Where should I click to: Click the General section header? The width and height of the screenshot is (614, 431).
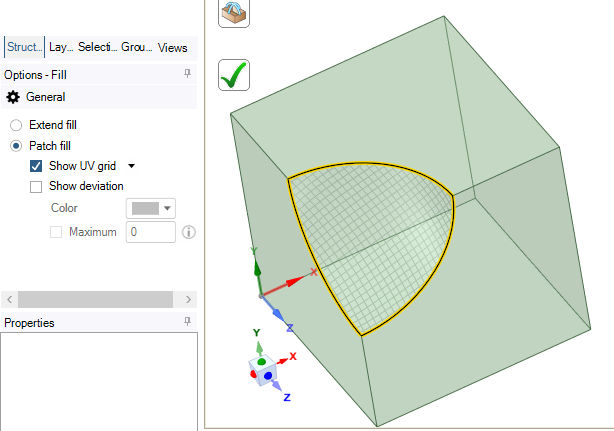point(99,97)
